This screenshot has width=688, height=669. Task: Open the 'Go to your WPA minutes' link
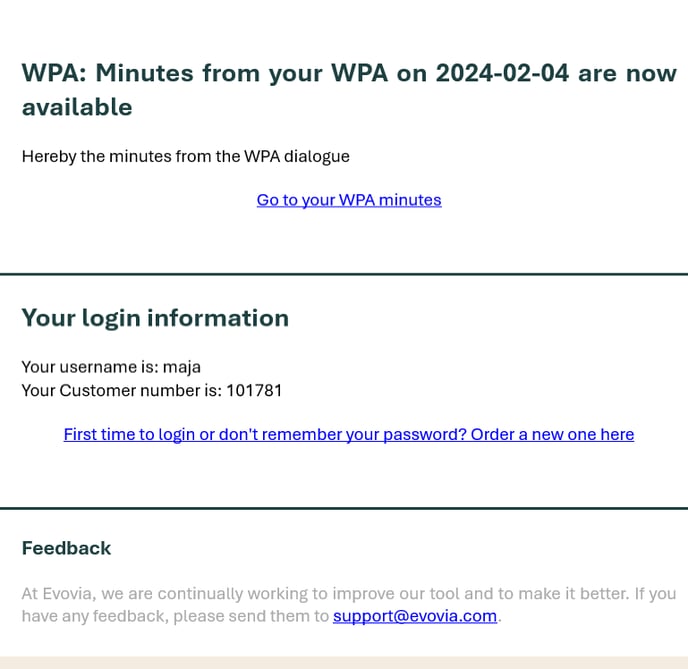(x=349, y=200)
